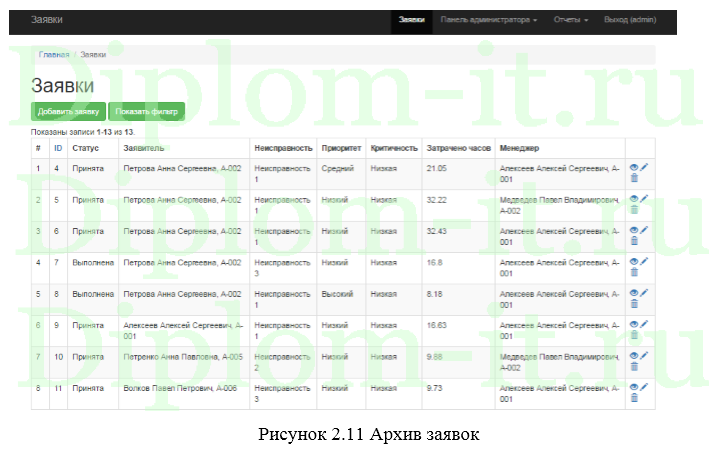Click the trash icon in the ID 4 row

(634, 178)
